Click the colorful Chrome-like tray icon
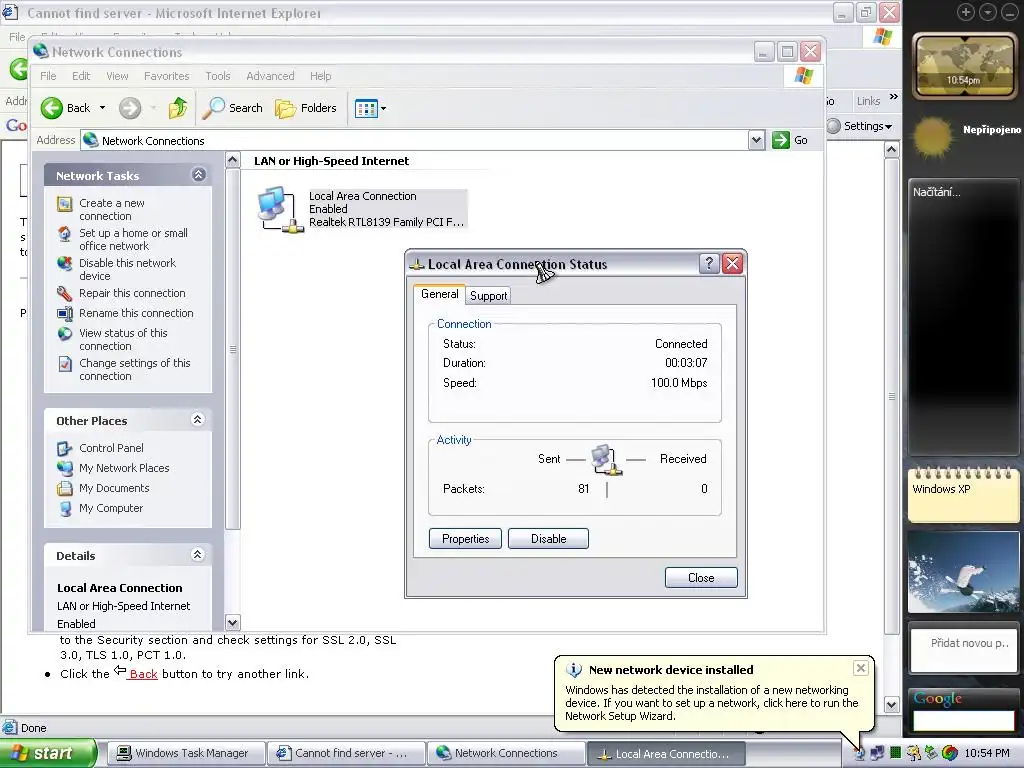This screenshot has height=768, width=1024. (950, 753)
